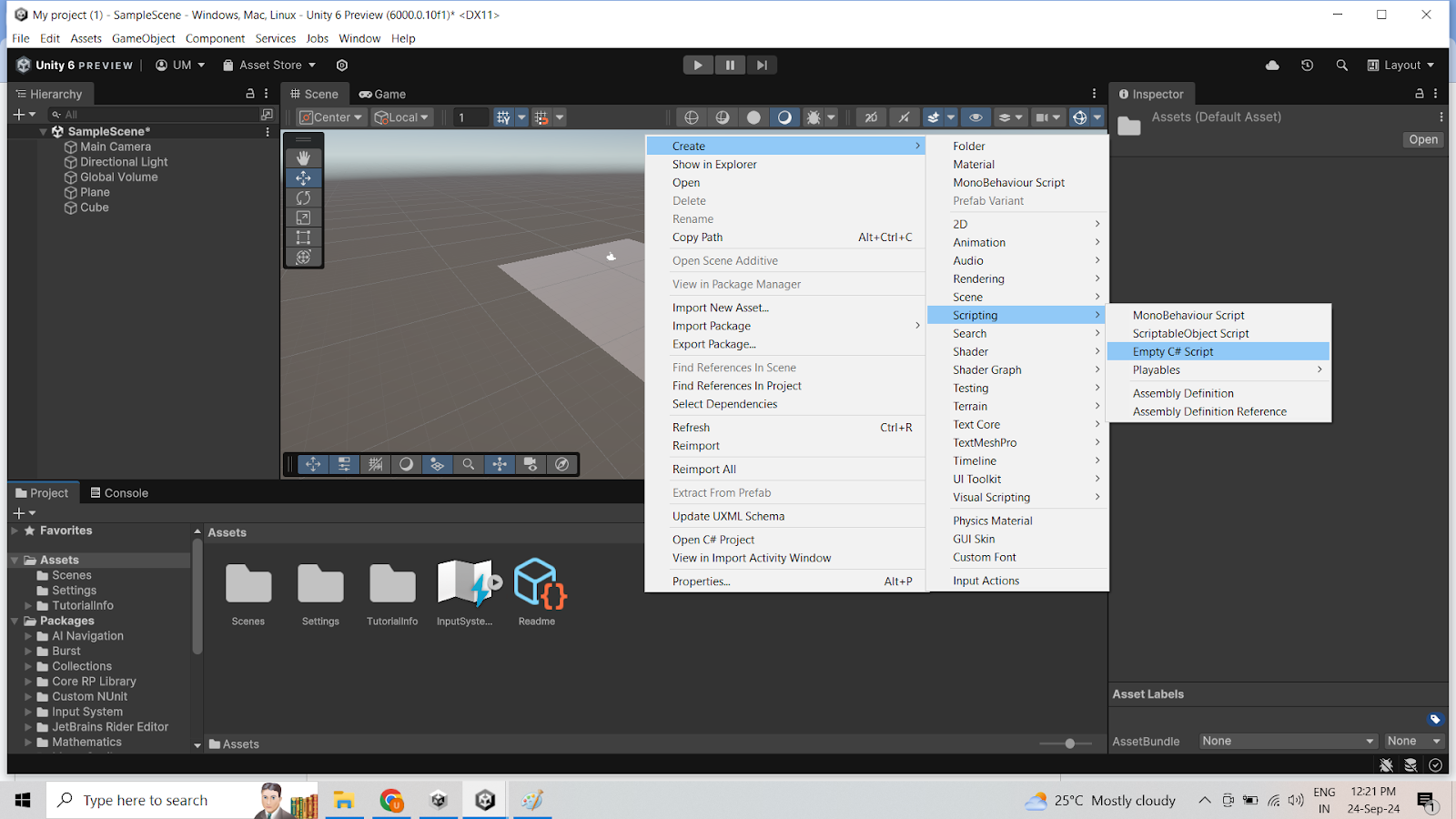This screenshot has width=1456, height=819.
Task: Click the global Search magnifier icon
Action: point(1341,66)
